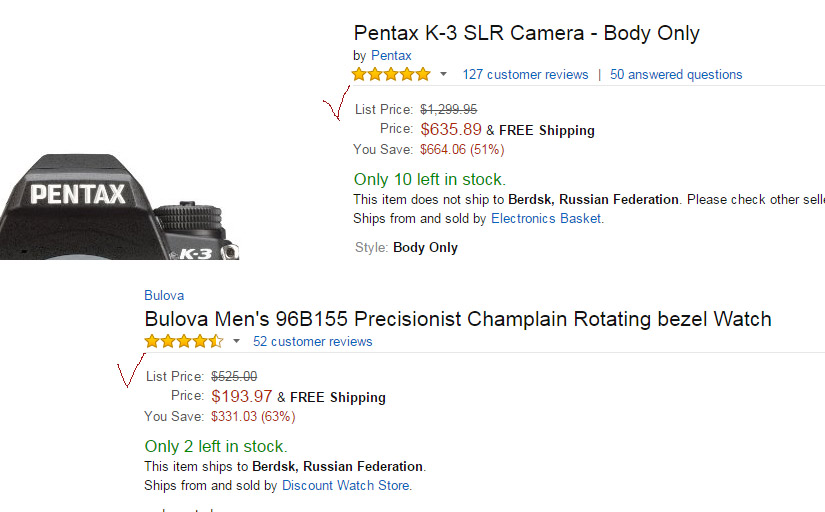The image size is (825, 512).
Task: Open the Bulova brand link
Action: pos(164,295)
